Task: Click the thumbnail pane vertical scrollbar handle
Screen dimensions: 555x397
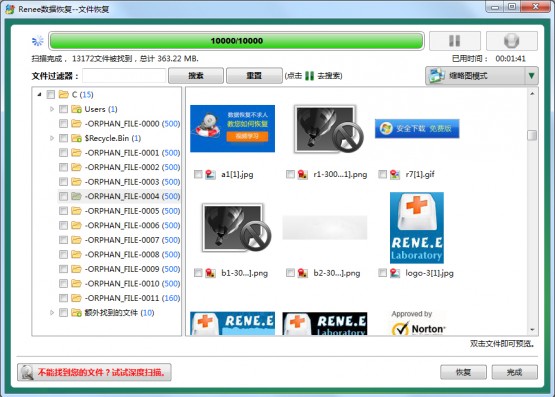Action: 532,135
